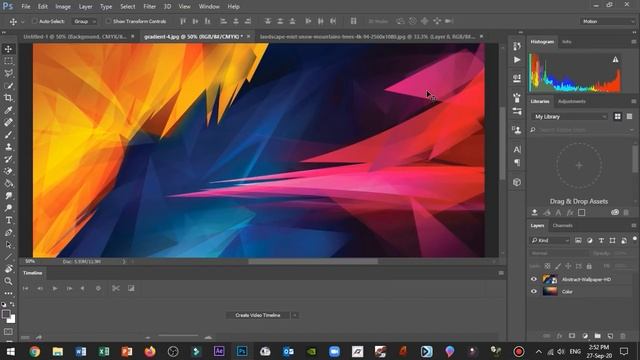Select the Healing Brush tool

8,122
